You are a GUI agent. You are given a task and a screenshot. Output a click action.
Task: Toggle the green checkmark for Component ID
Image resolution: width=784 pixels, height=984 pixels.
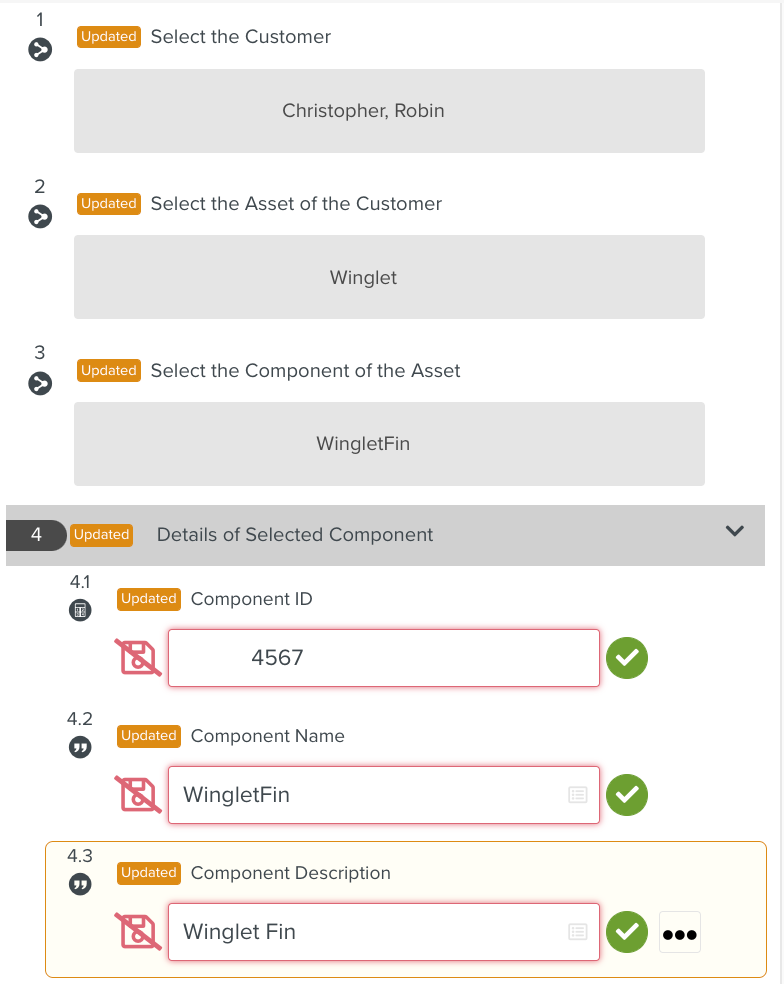627,658
